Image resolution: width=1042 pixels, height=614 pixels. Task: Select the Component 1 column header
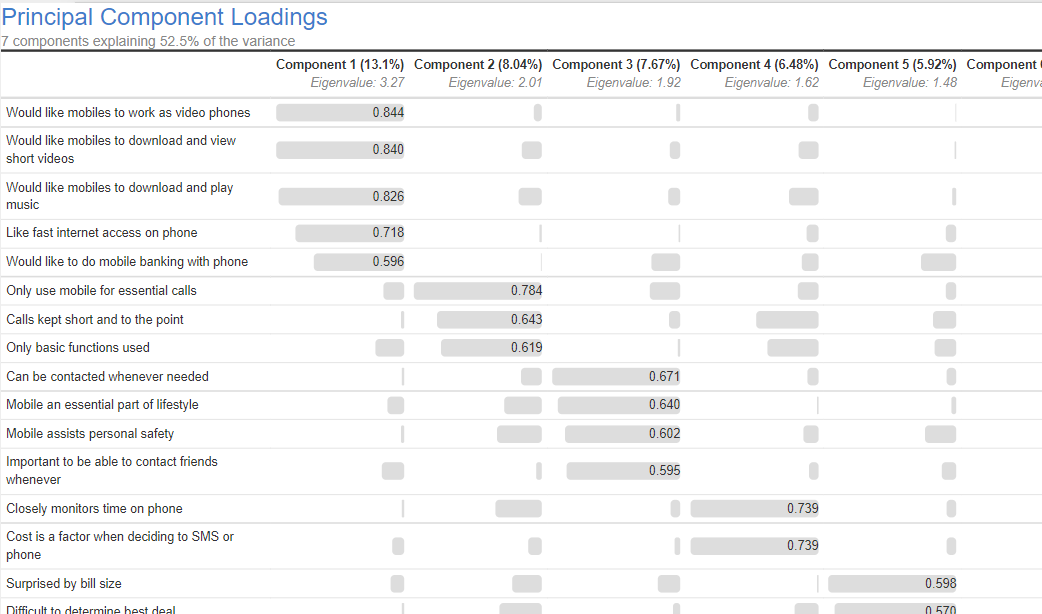point(340,64)
